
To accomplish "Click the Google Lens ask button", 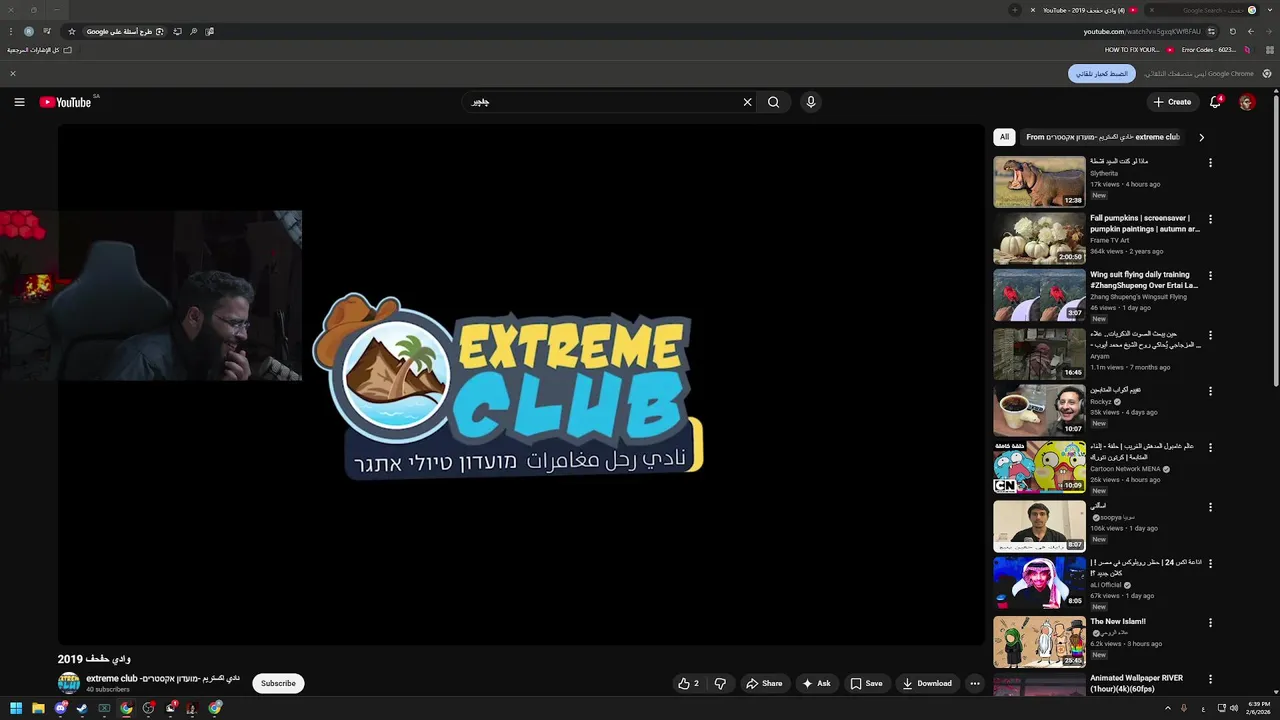I will (x=125, y=31).
